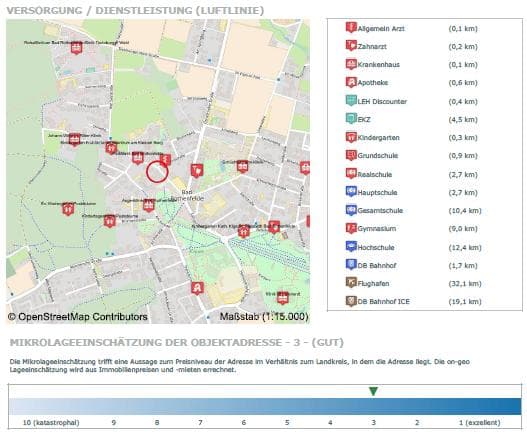Click the EKZ legend icon
Screen dimensions: 527x435
point(351,119)
